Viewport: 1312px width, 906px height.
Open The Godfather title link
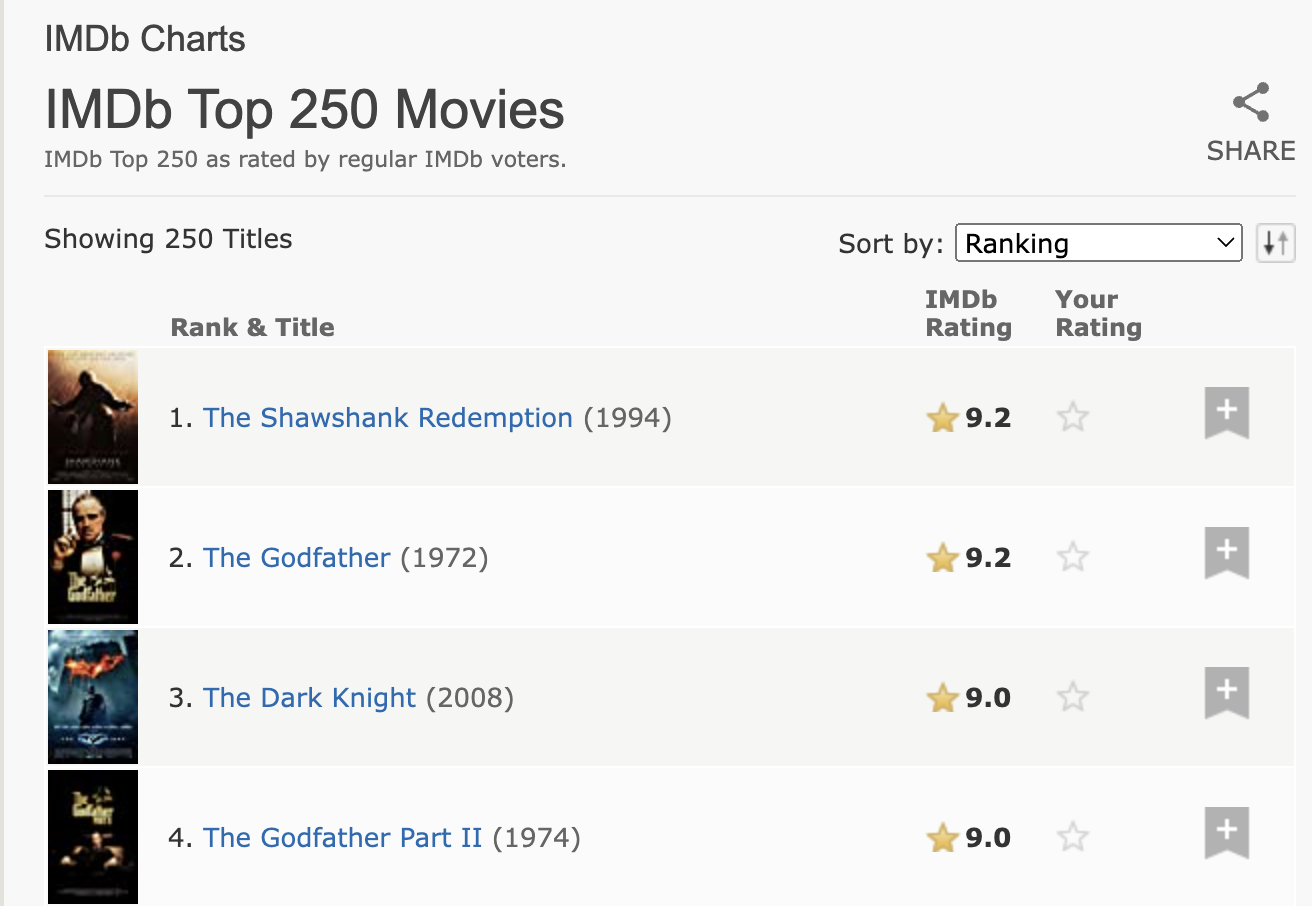point(296,557)
